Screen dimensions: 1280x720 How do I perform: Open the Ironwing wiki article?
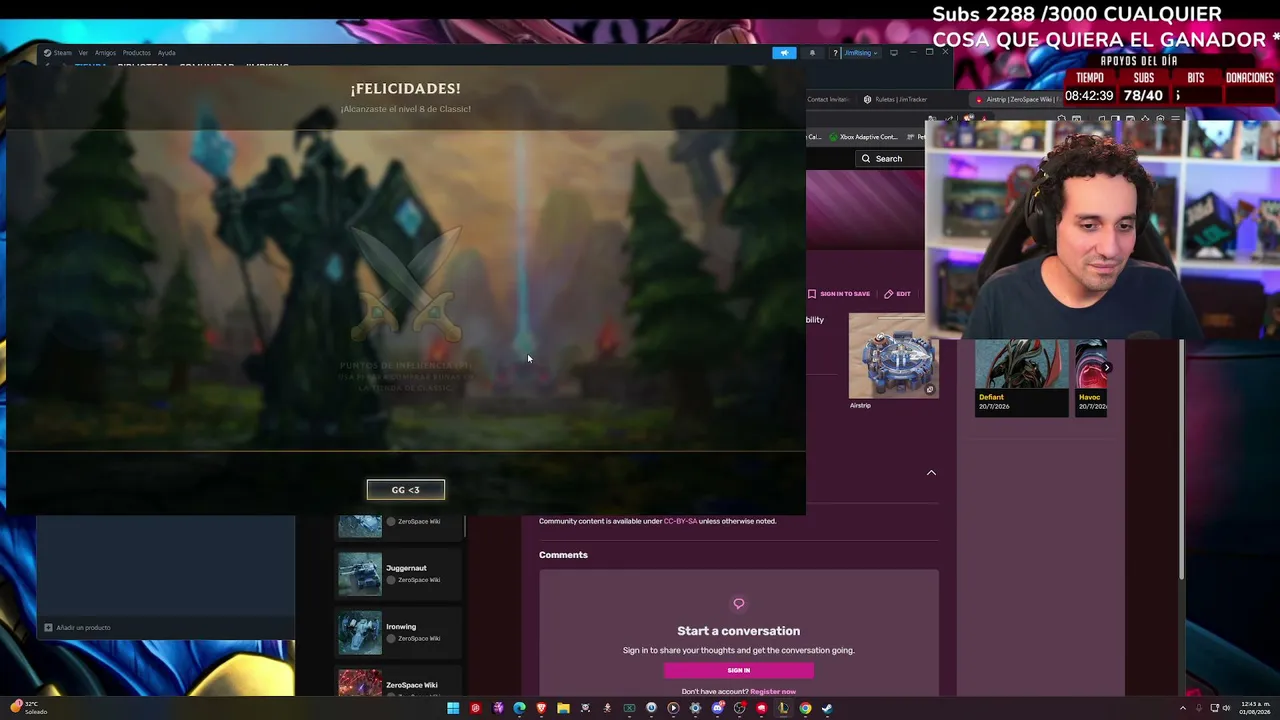pos(401,627)
